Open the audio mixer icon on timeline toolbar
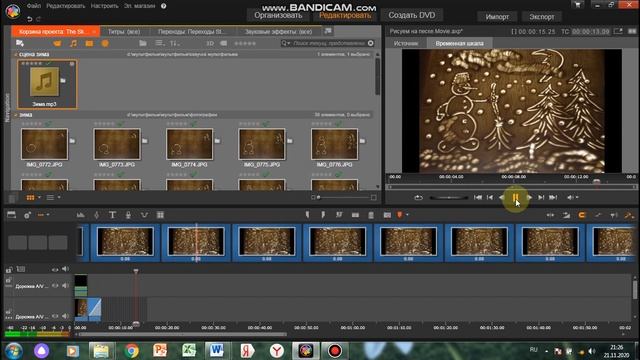Viewport: 640px width, 360px height. click(x=80, y=215)
